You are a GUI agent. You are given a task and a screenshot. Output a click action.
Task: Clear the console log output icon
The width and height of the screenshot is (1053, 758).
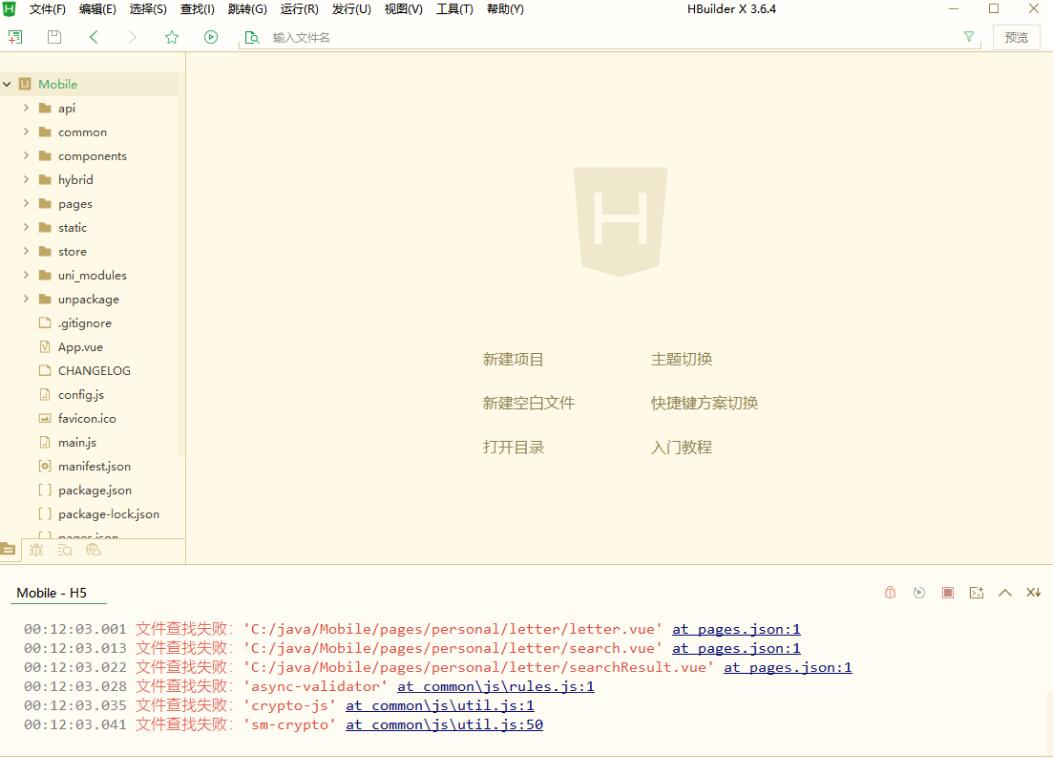click(1034, 592)
